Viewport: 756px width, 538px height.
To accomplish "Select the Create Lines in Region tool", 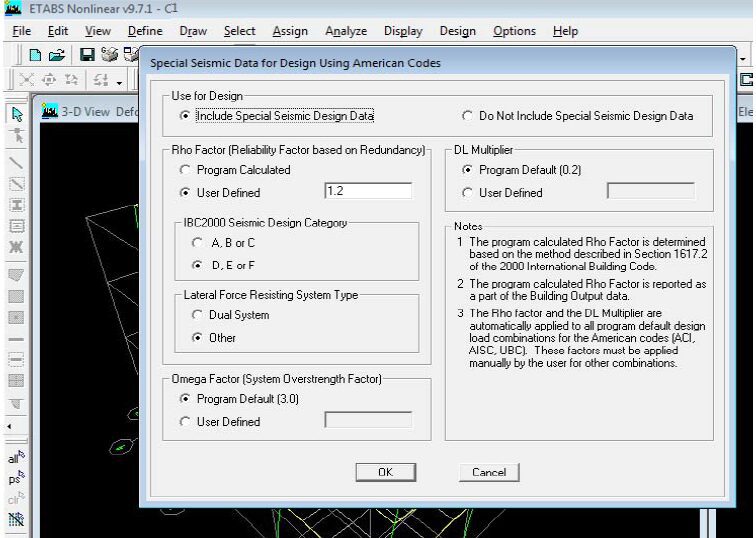I will pos(16,184).
